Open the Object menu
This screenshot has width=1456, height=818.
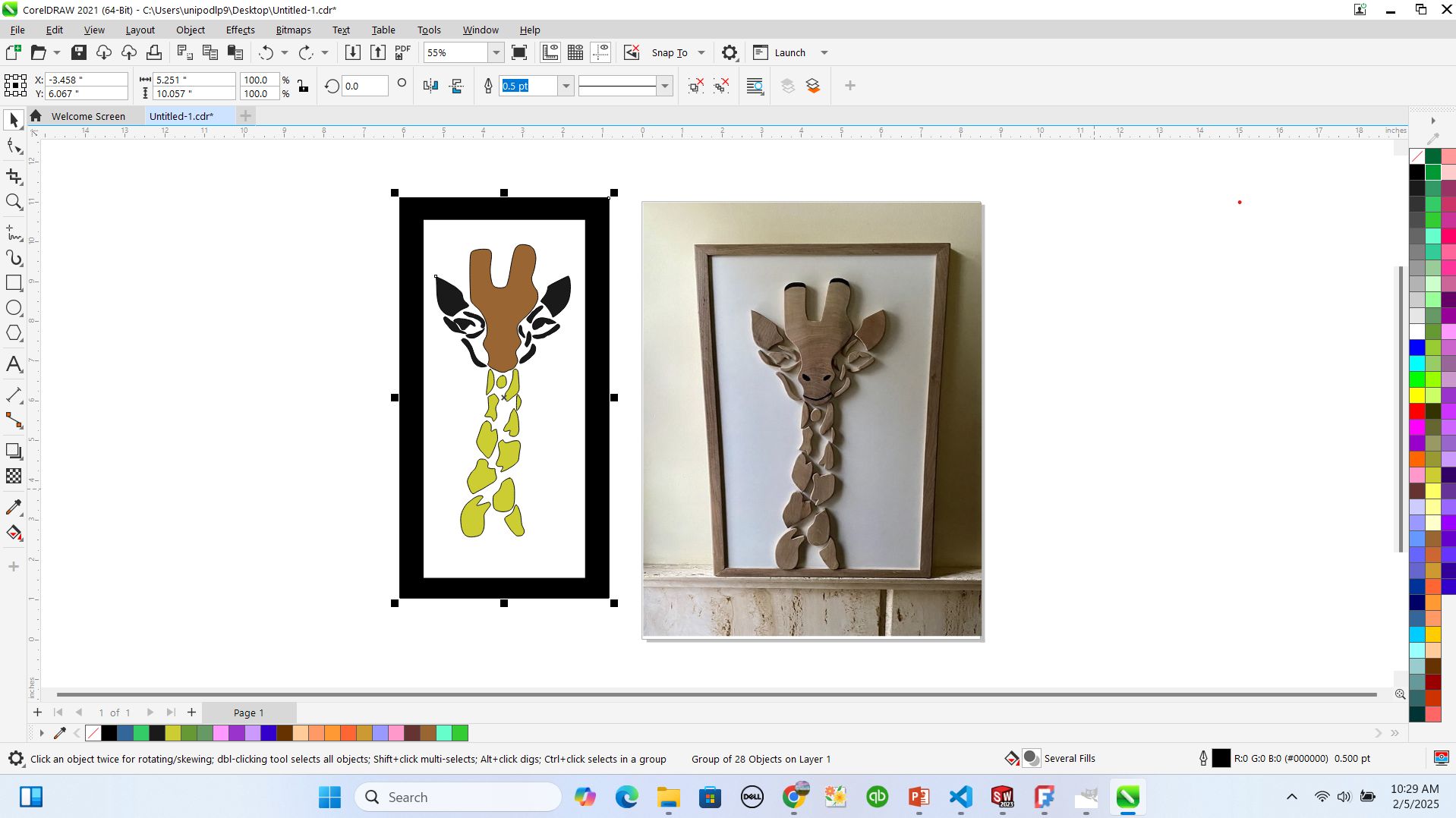(x=190, y=30)
